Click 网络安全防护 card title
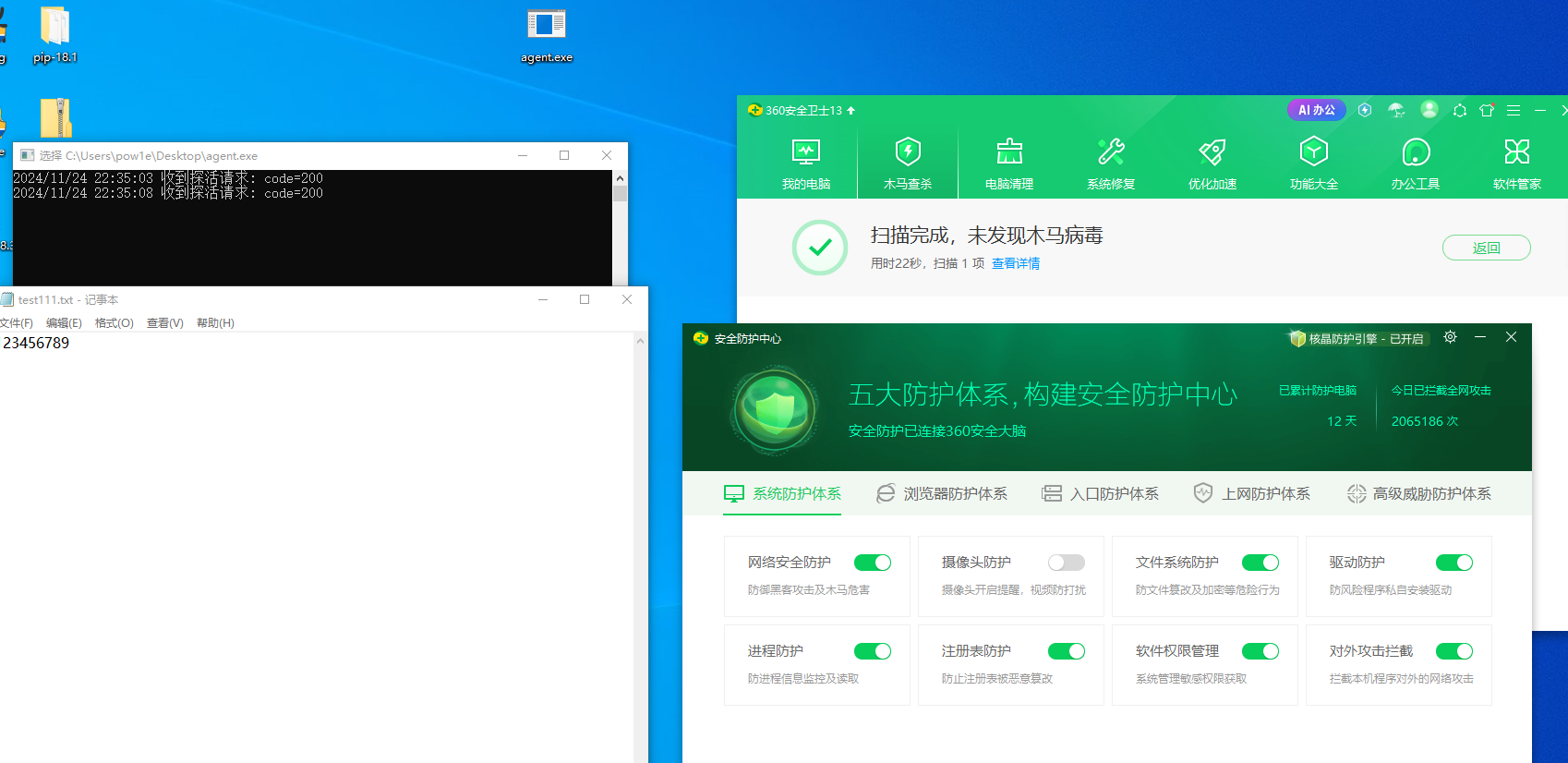The image size is (1568, 763). pyautogui.click(x=790, y=563)
